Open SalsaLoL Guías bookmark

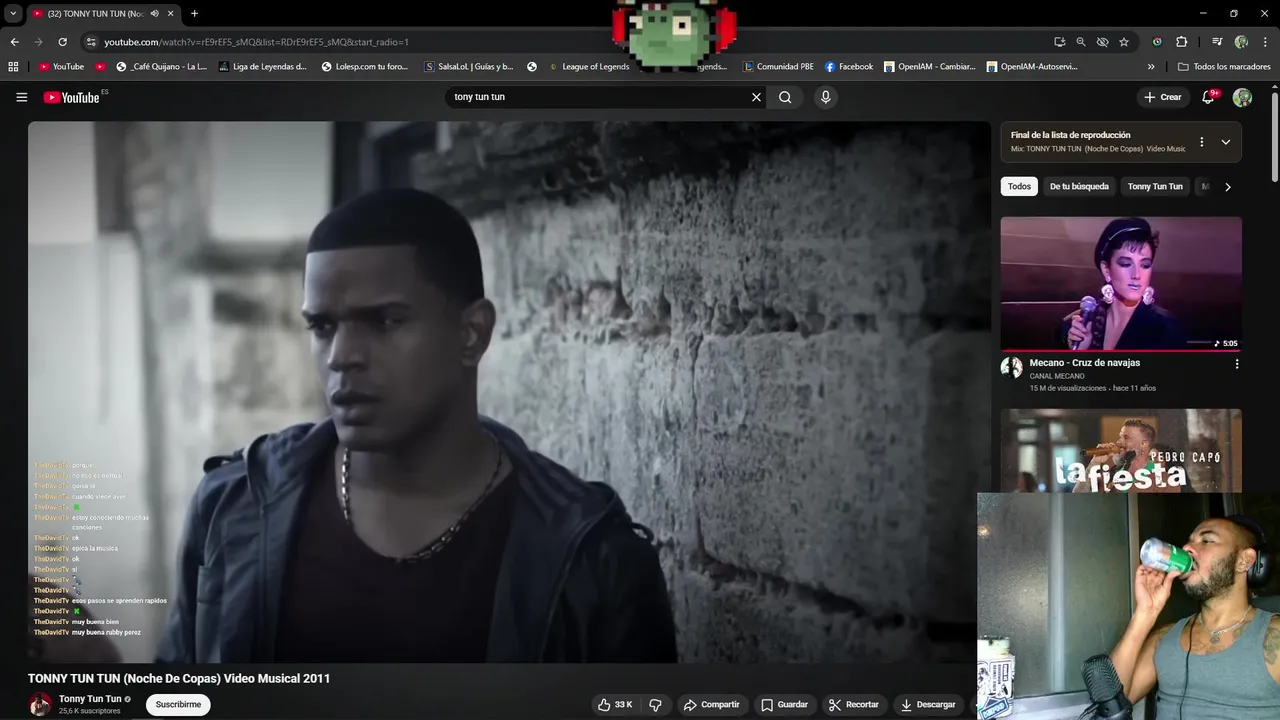[469, 67]
